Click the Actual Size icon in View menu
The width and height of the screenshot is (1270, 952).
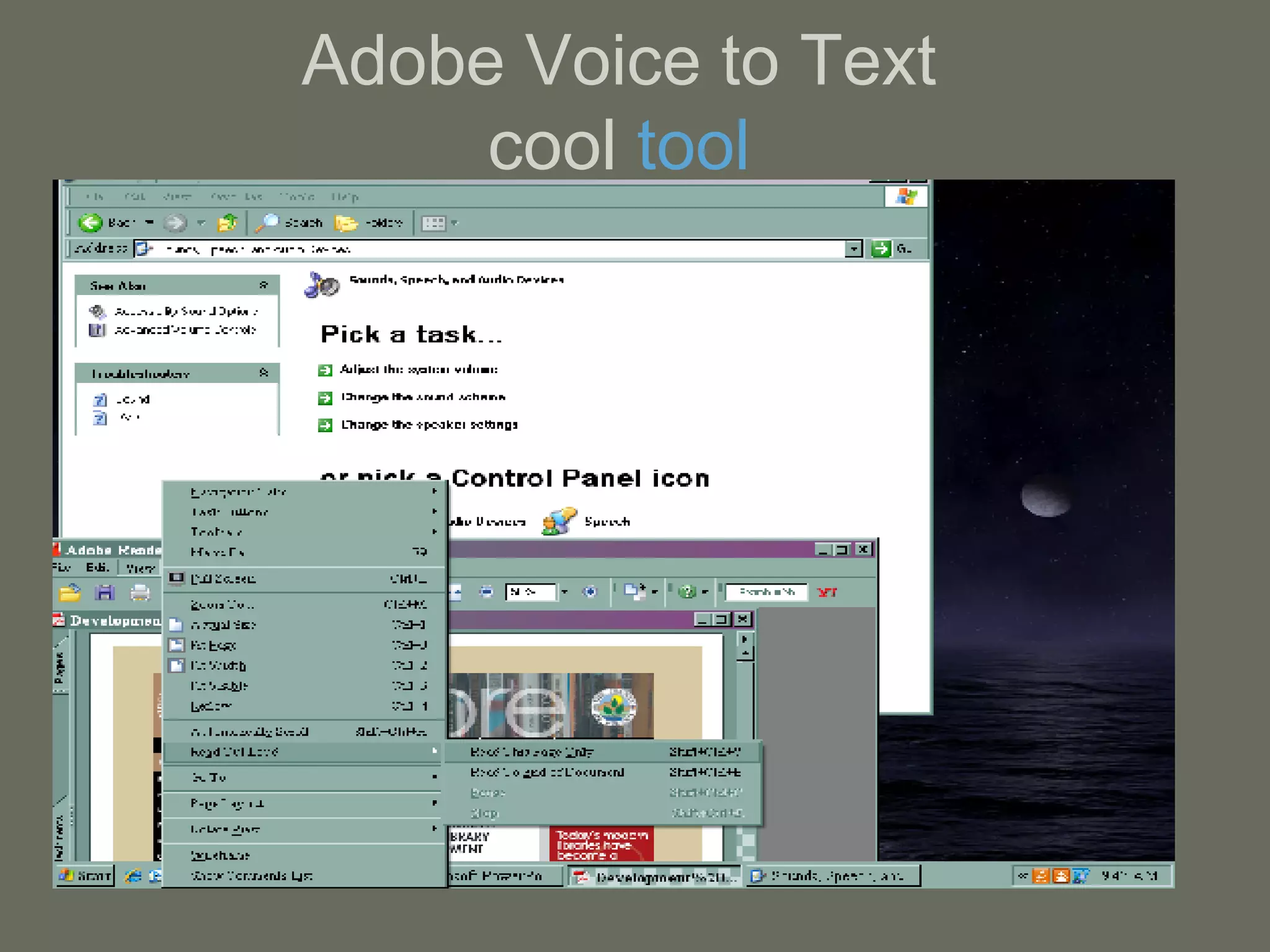pos(177,625)
